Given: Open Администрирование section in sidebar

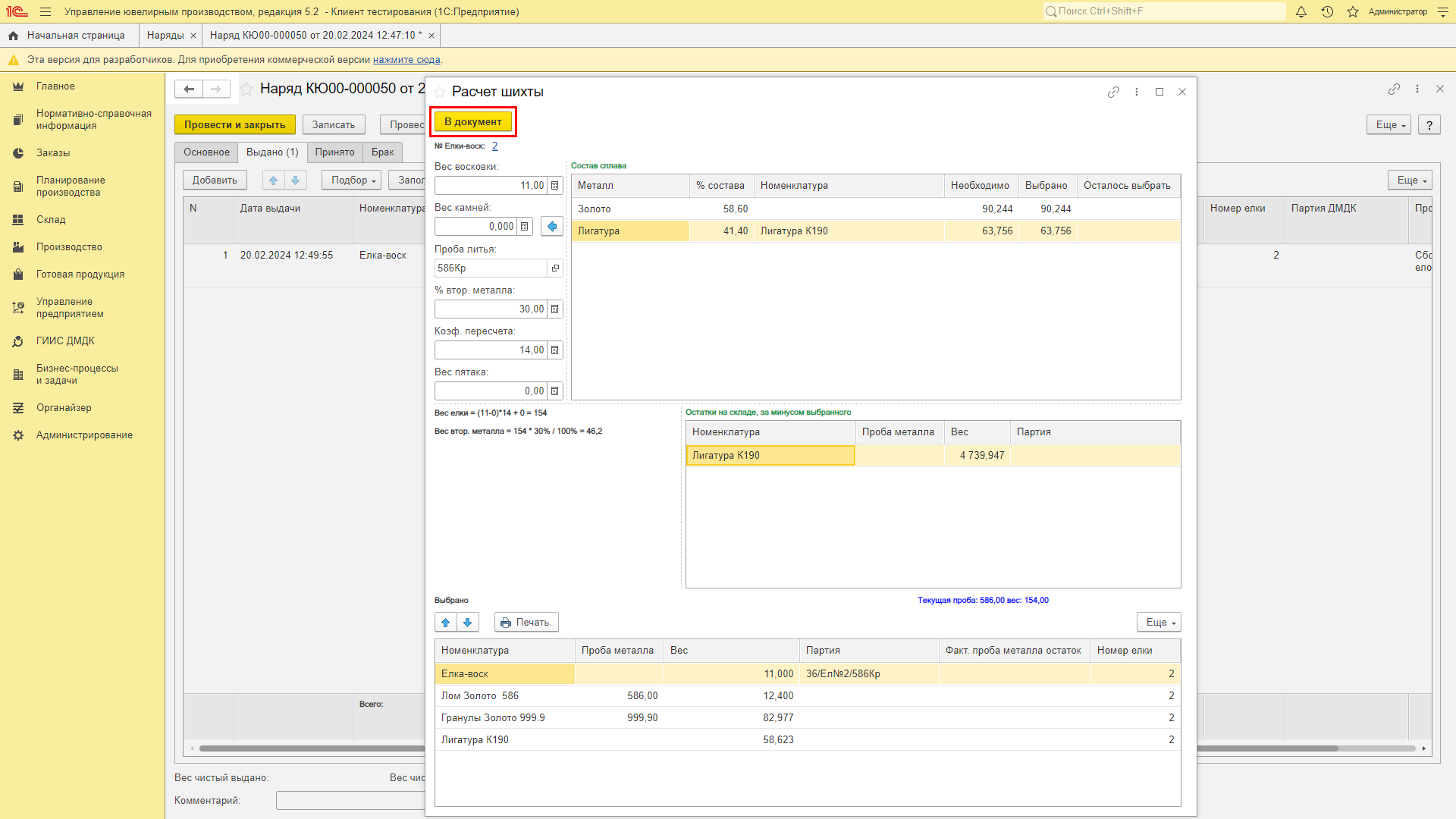Looking at the screenshot, I should [x=84, y=435].
